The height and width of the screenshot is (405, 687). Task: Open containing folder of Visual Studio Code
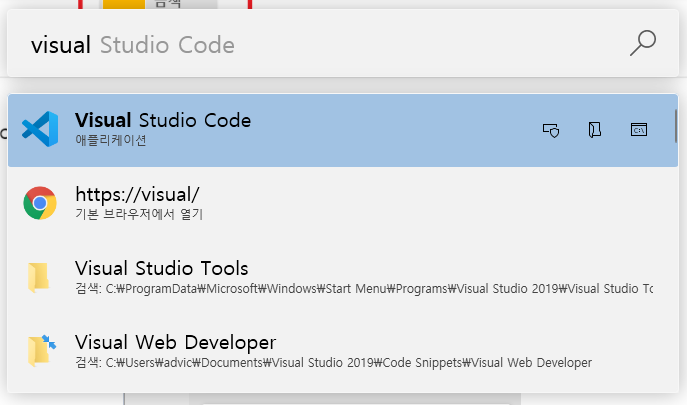595,130
